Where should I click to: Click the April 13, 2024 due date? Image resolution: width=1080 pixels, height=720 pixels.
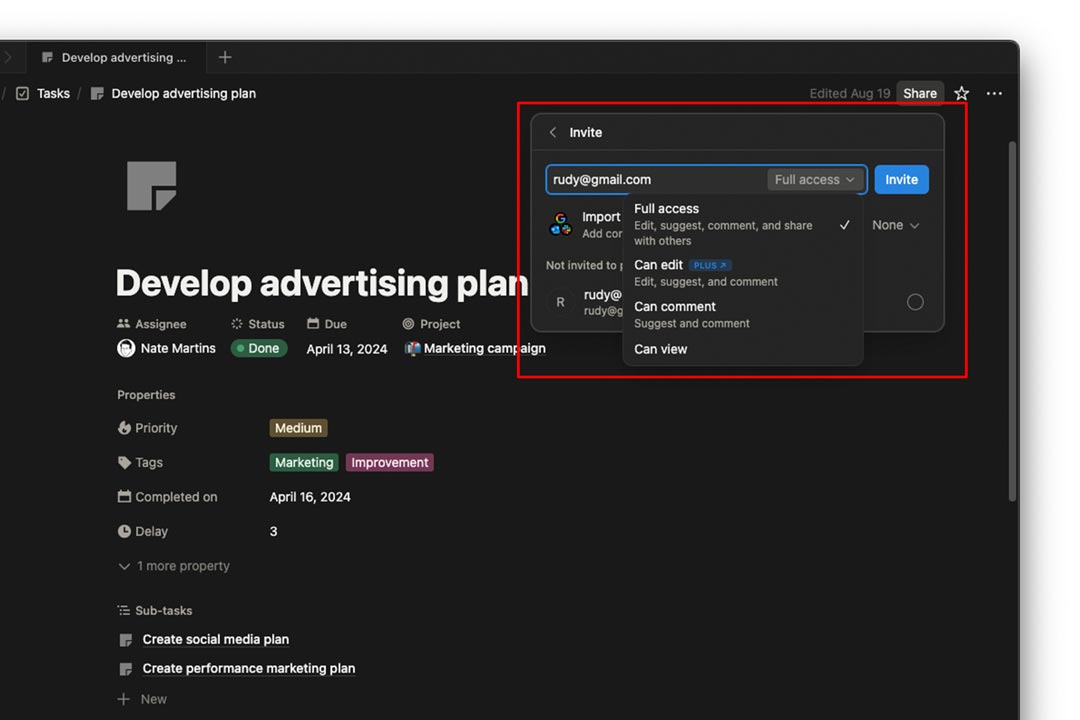[346, 349]
